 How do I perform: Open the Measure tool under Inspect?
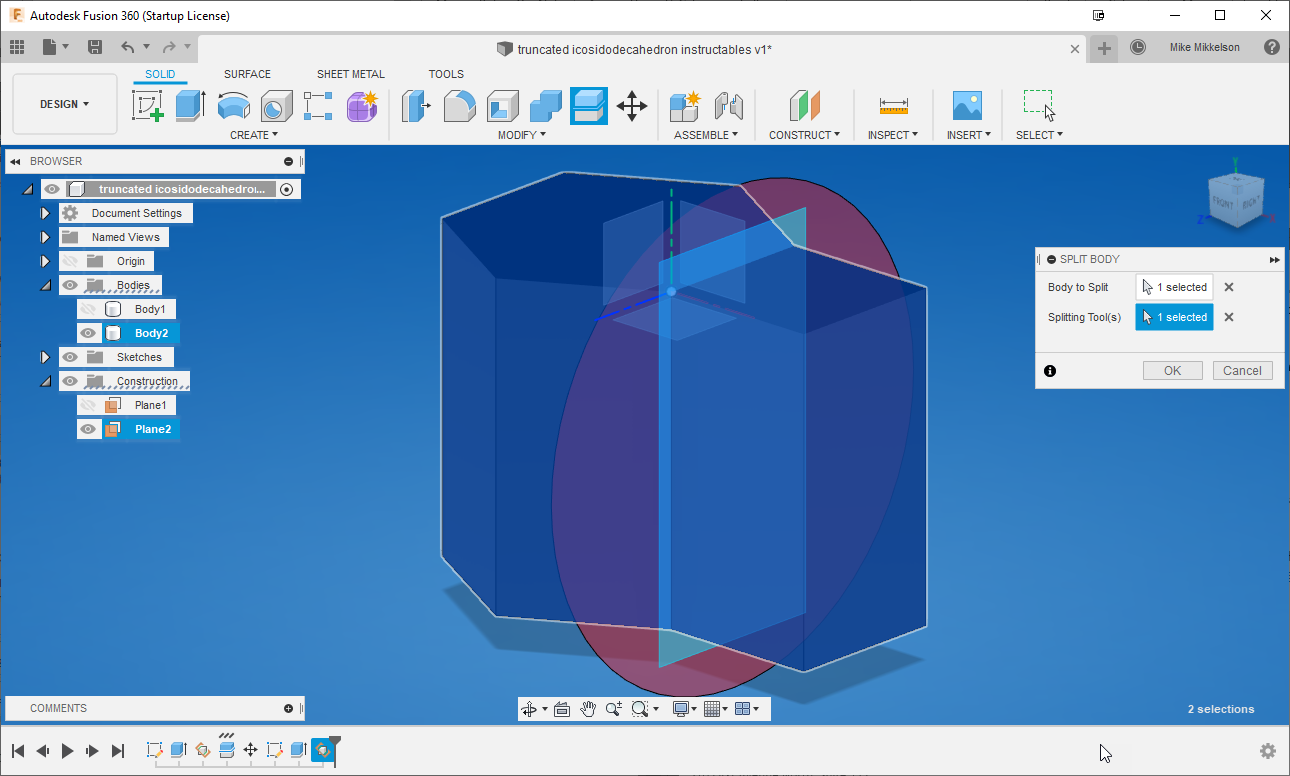click(x=891, y=106)
